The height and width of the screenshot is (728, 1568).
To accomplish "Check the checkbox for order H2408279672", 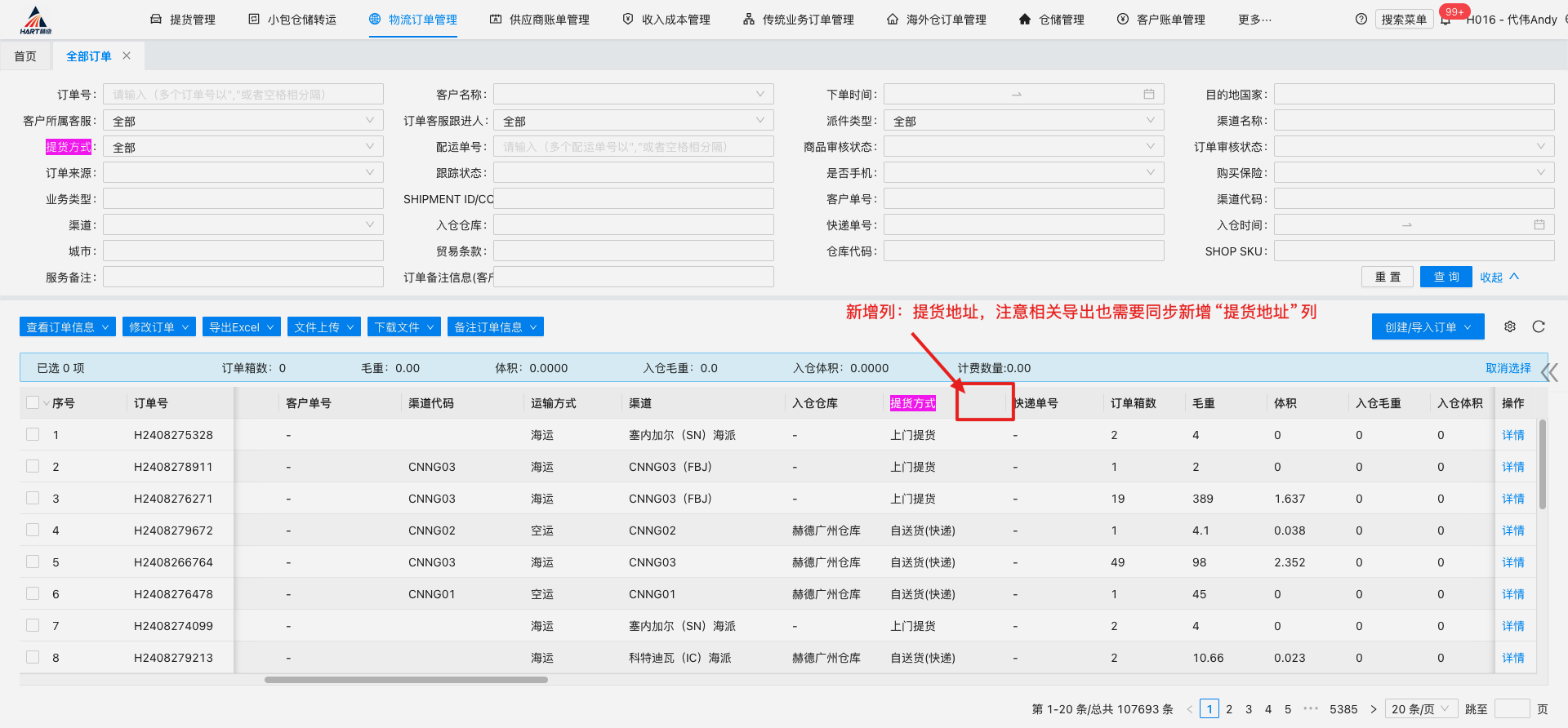I will [33, 530].
